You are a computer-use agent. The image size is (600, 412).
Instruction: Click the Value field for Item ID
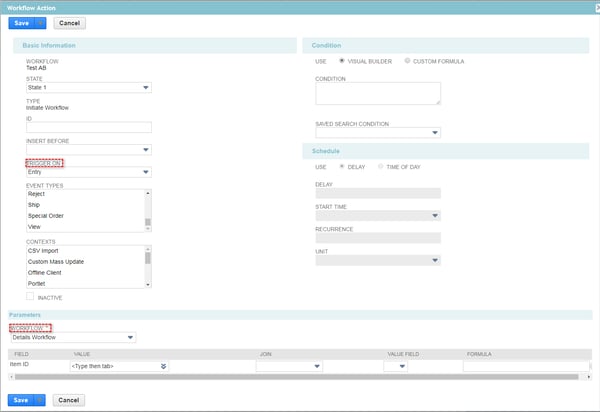pyautogui.click(x=115, y=366)
